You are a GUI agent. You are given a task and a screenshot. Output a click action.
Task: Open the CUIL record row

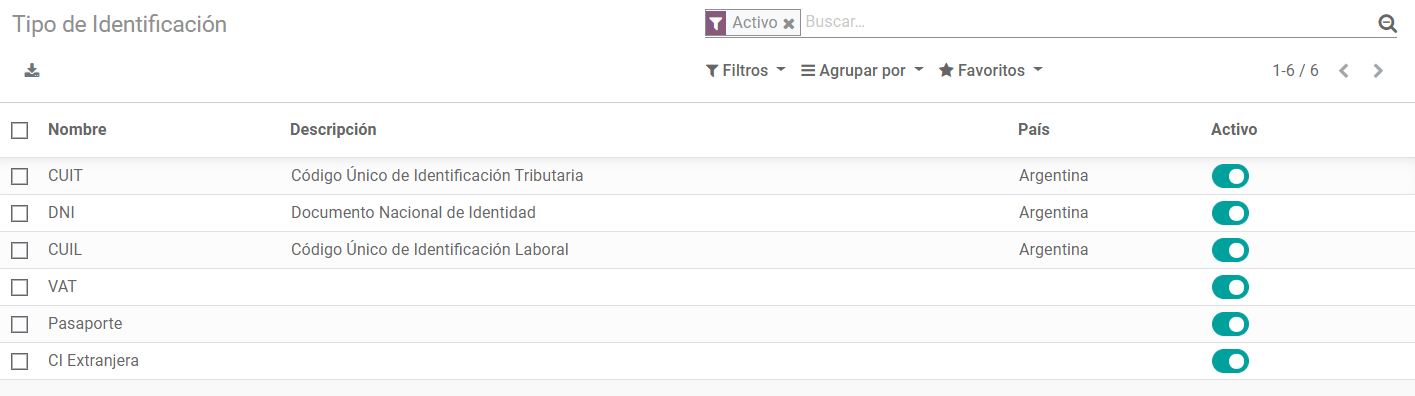[x=707, y=250]
